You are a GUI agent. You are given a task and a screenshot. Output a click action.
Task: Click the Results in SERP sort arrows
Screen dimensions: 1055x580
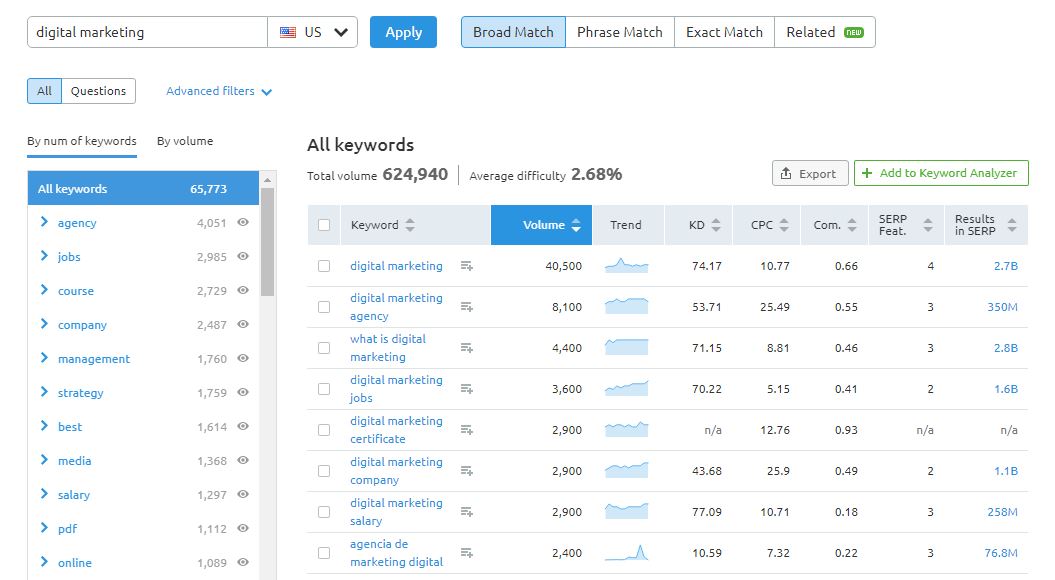pyautogui.click(x=1013, y=225)
